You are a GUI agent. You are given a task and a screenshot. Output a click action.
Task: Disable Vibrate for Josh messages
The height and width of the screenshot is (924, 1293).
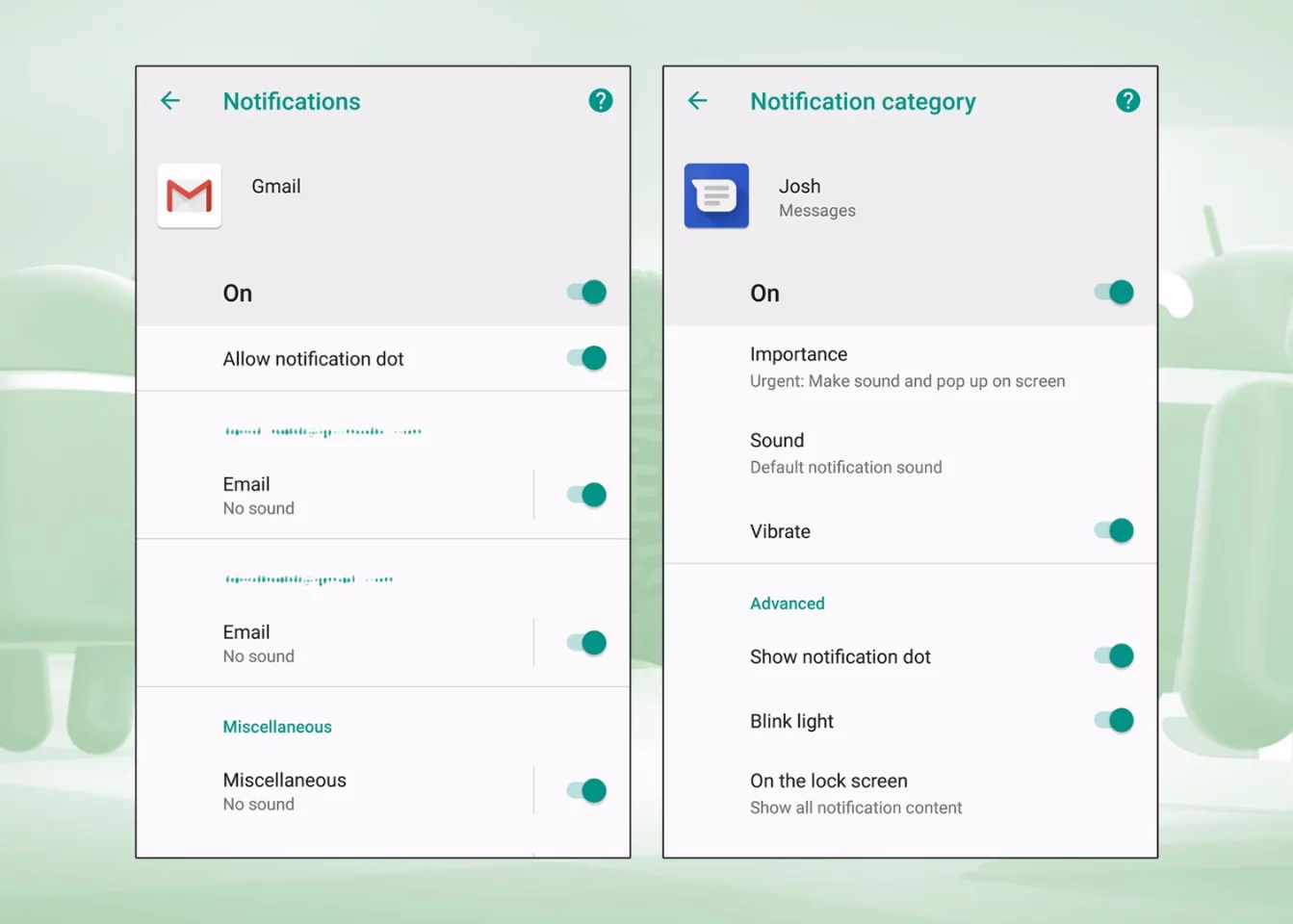click(x=1113, y=530)
